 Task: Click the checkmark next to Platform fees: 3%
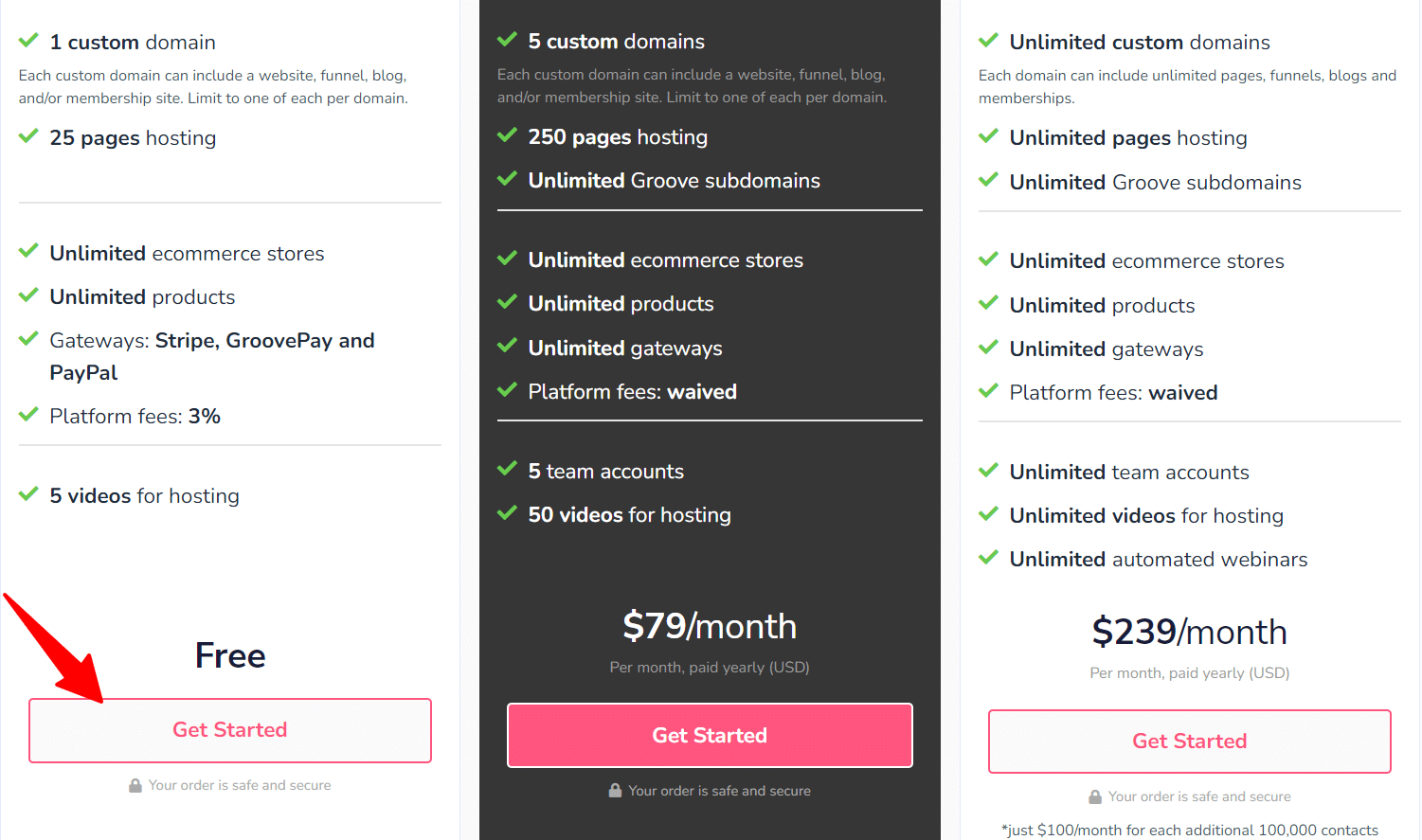(x=28, y=415)
